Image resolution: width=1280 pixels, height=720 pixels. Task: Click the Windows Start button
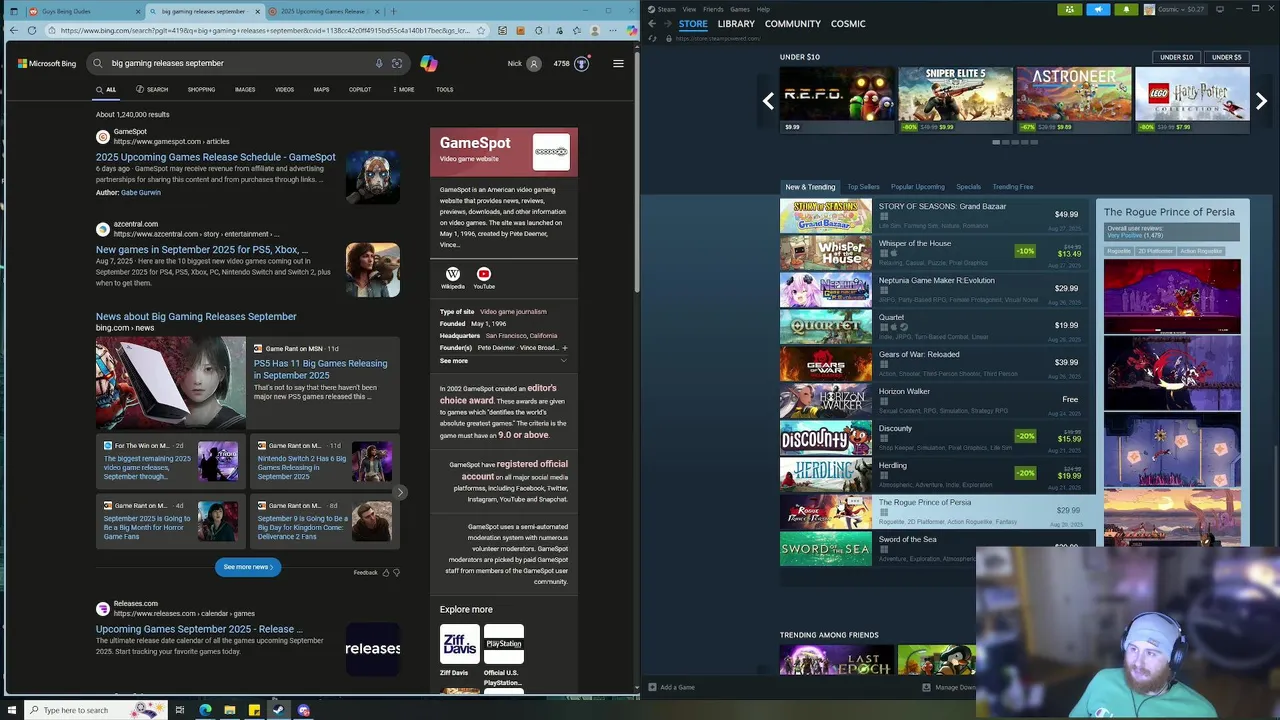tap(11, 710)
